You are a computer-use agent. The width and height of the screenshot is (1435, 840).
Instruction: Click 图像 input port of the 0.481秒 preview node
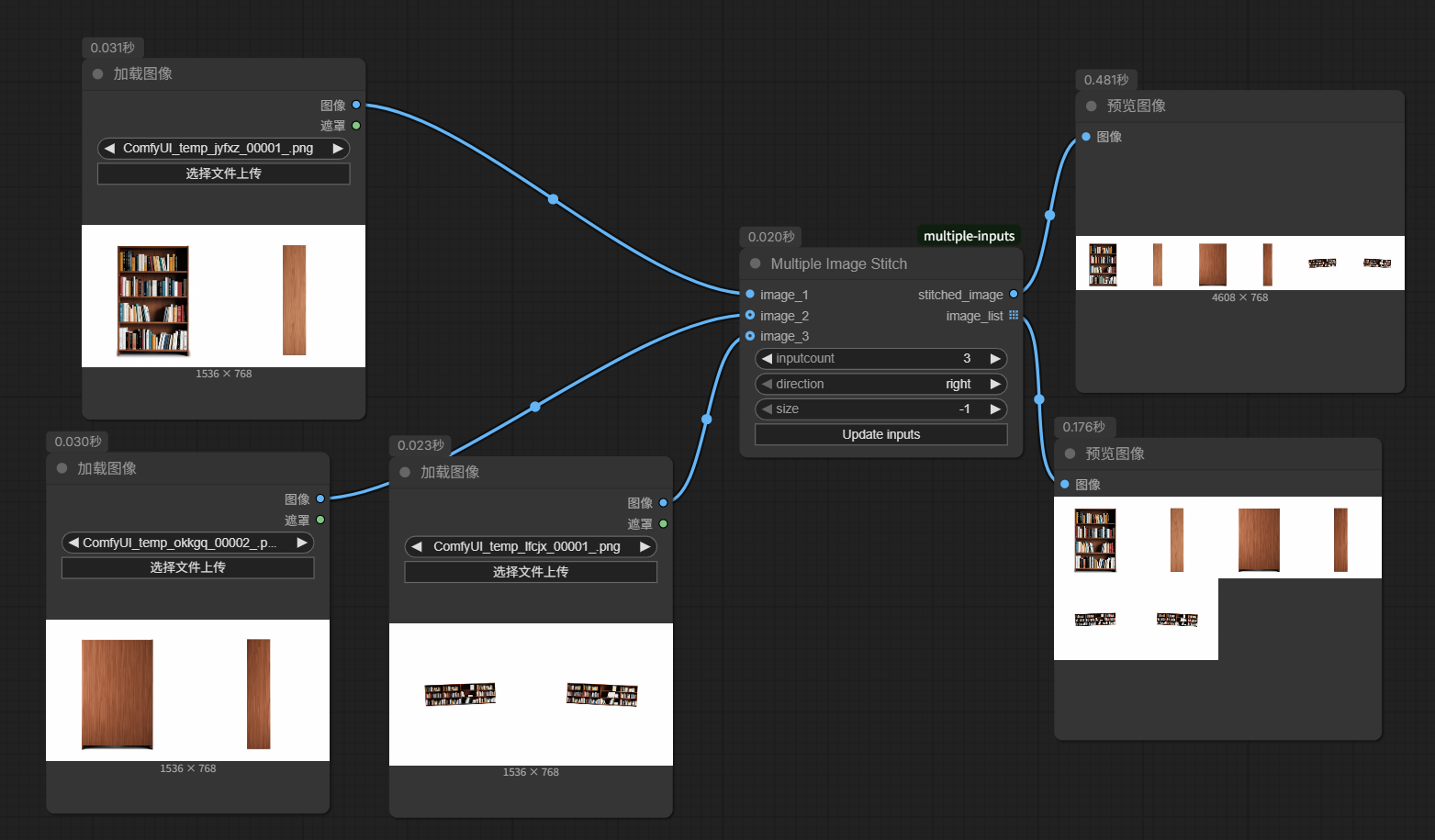tap(1086, 136)
